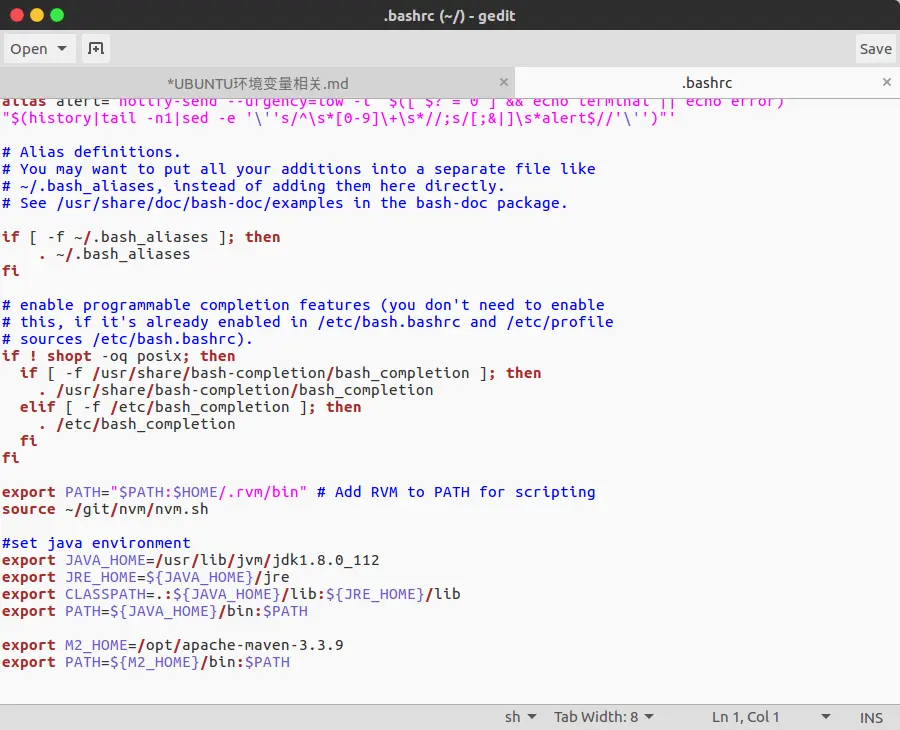900x730 pixels.
Task: Maximize gedit with the green button
Action: pyautogui.click(x=57, y=15)
